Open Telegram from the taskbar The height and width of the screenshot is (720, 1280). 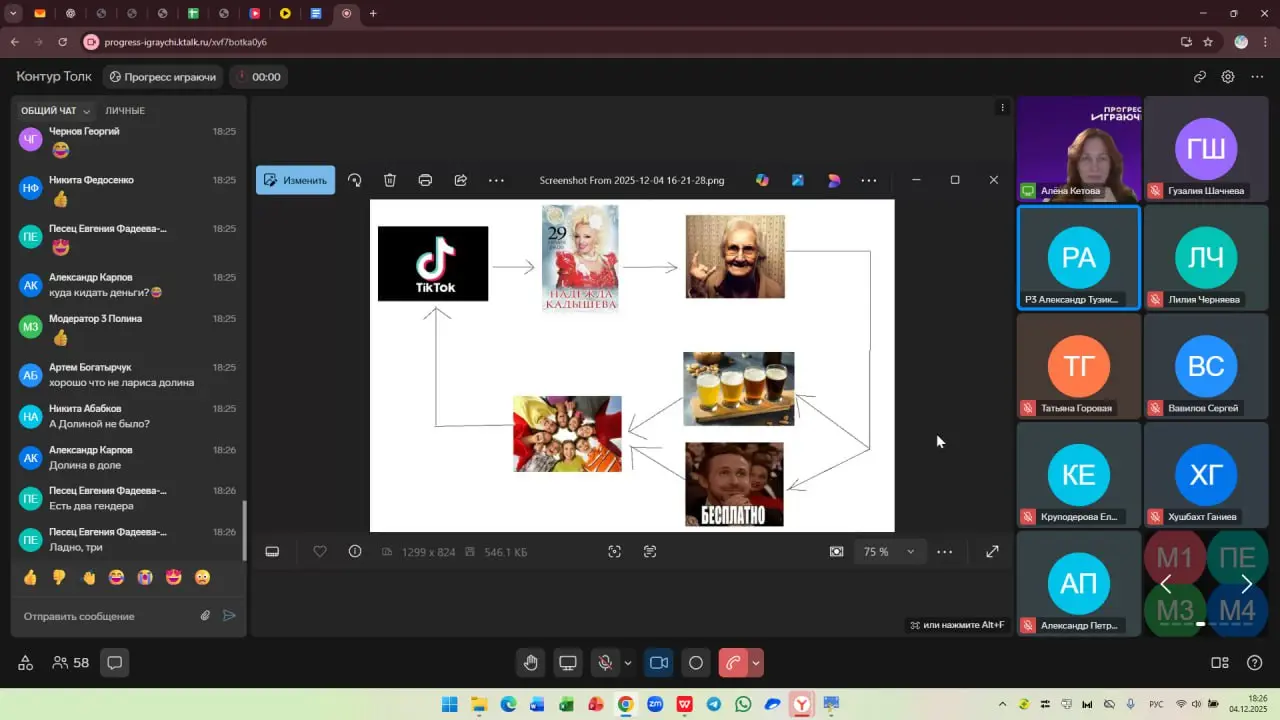[714, 704]
